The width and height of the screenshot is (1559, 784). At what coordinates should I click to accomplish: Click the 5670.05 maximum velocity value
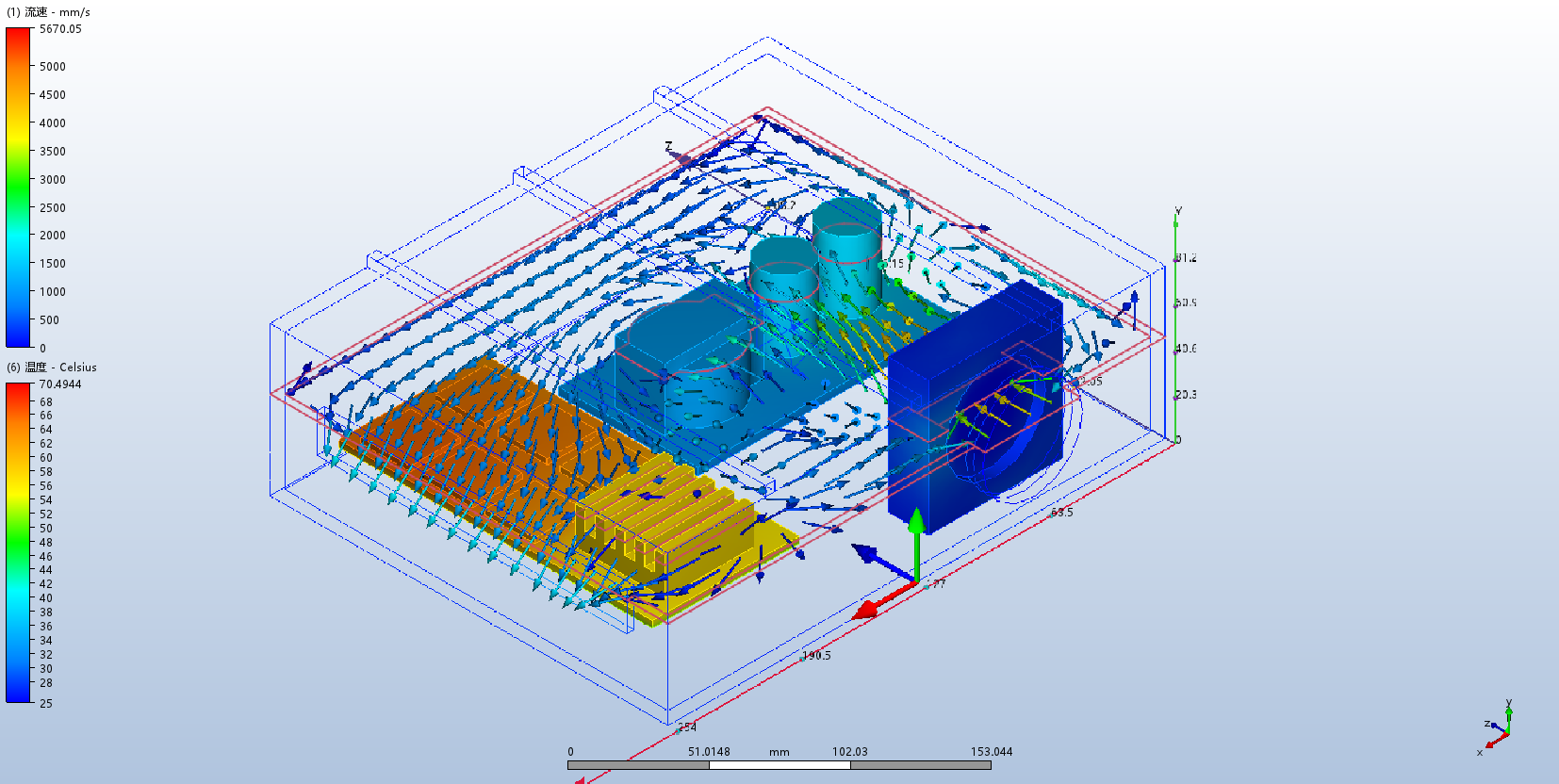click(60, 29)
